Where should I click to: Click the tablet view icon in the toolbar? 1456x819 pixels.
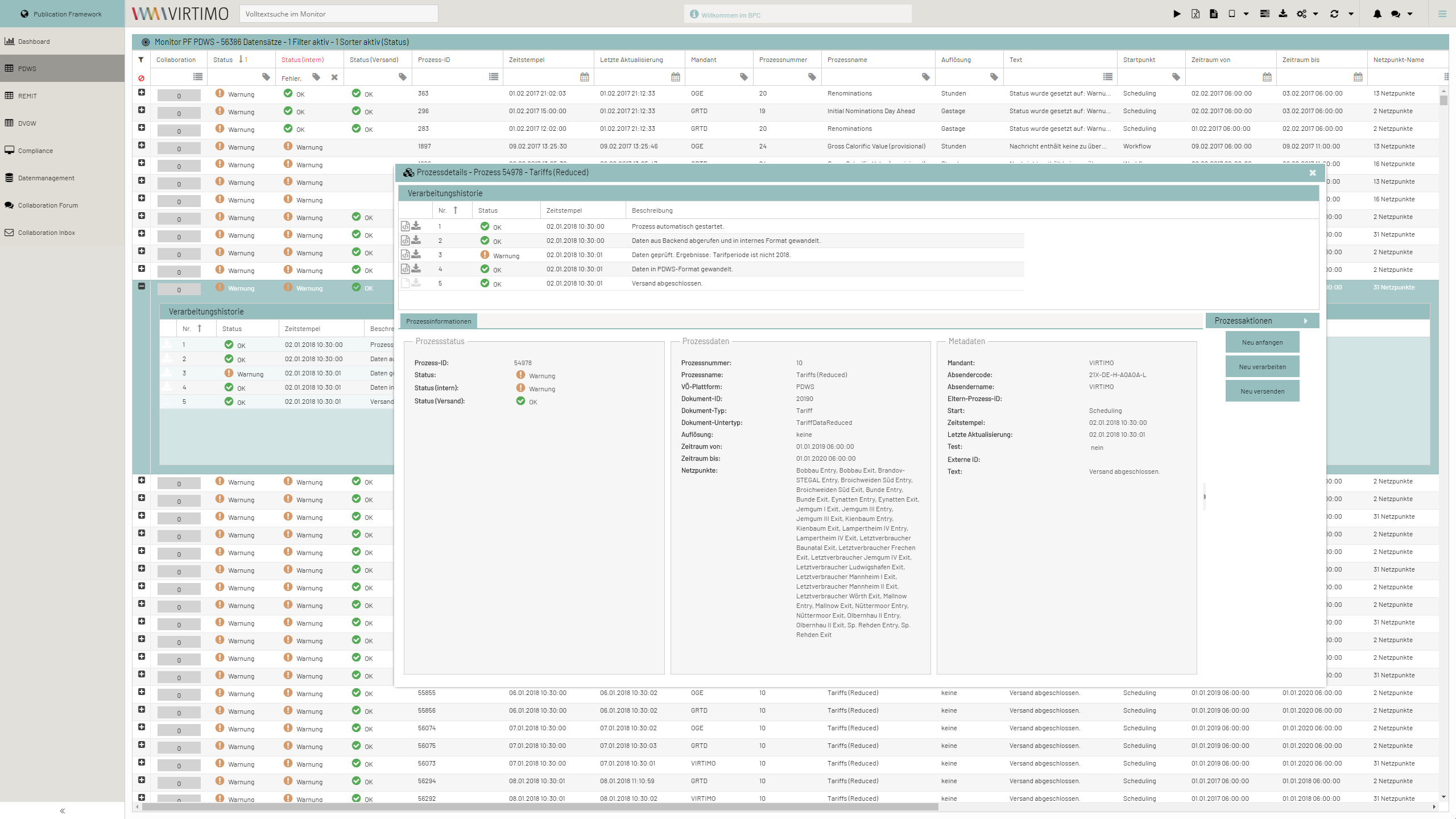click(1232, 14)
